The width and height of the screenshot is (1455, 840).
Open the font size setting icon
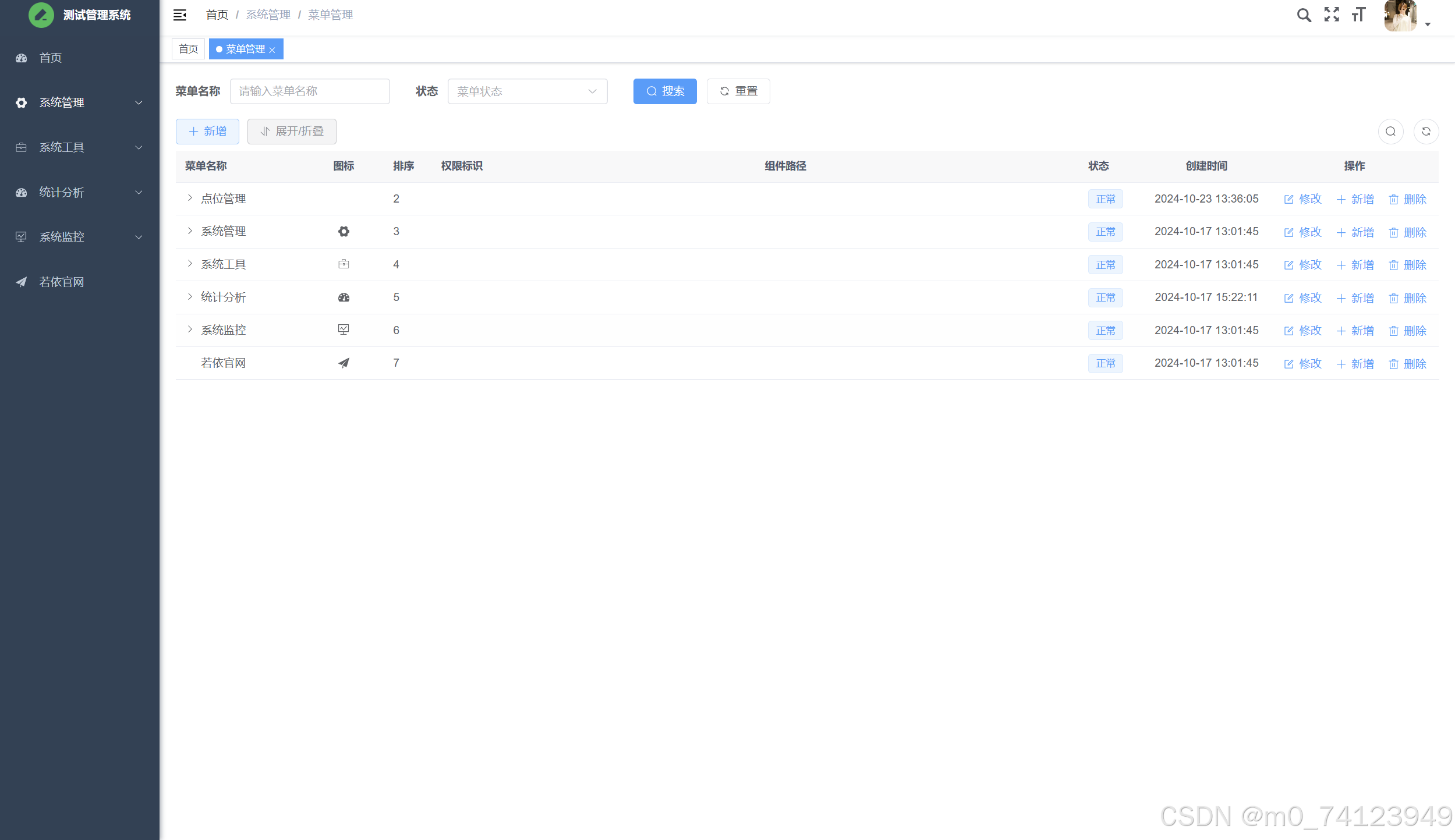click(x=1358, y=15)
